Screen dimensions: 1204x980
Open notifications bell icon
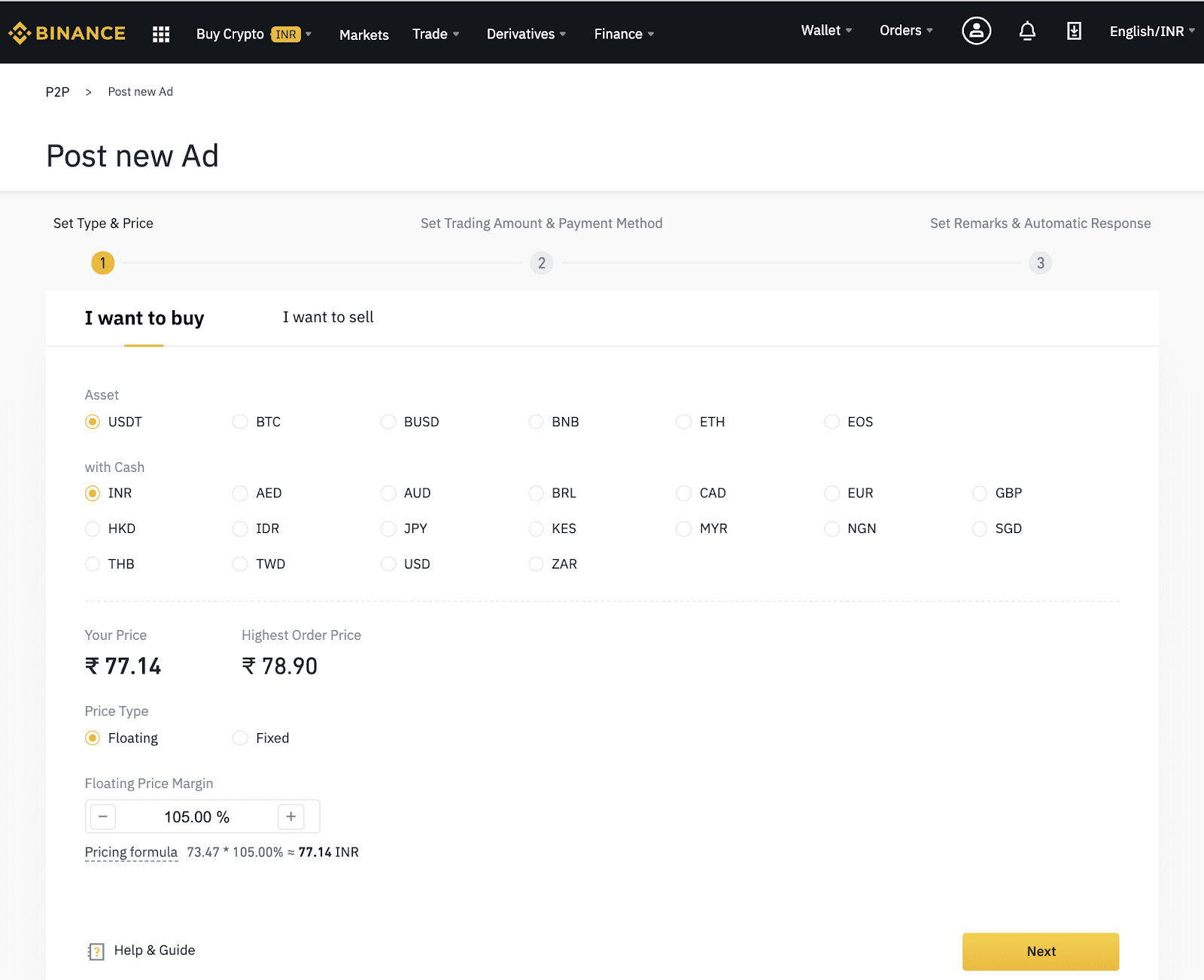pyautogui.click(x=1027, y=31)
